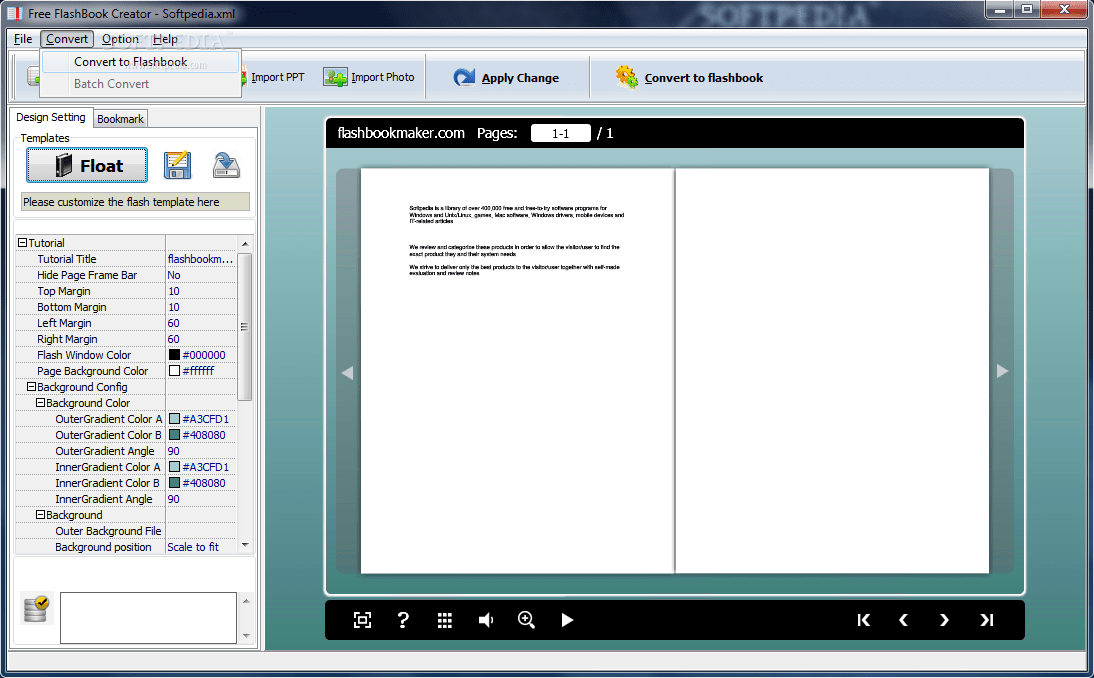Click the load template settings icon
Screen dimensions: 1094x678
tap(226, 165)
